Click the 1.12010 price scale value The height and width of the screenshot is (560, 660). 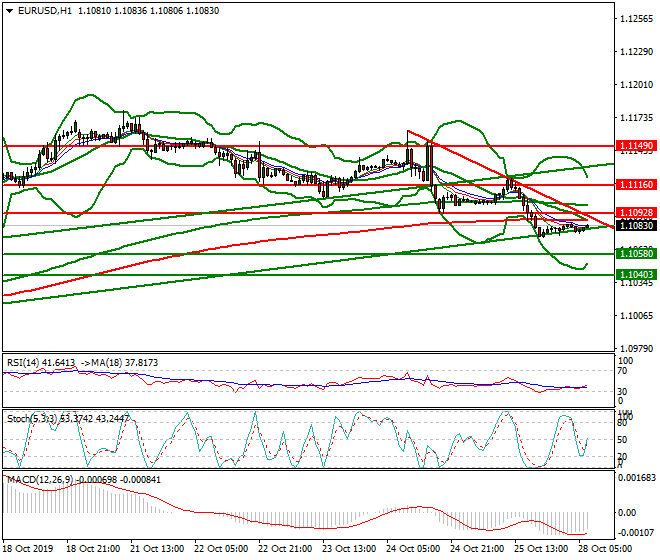637,85
